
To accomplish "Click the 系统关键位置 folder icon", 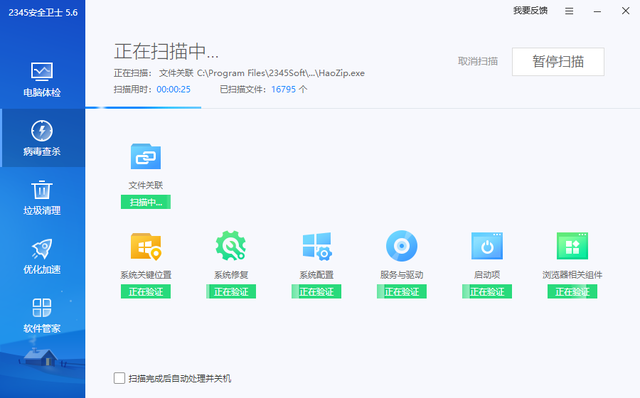I will point(146,246).
